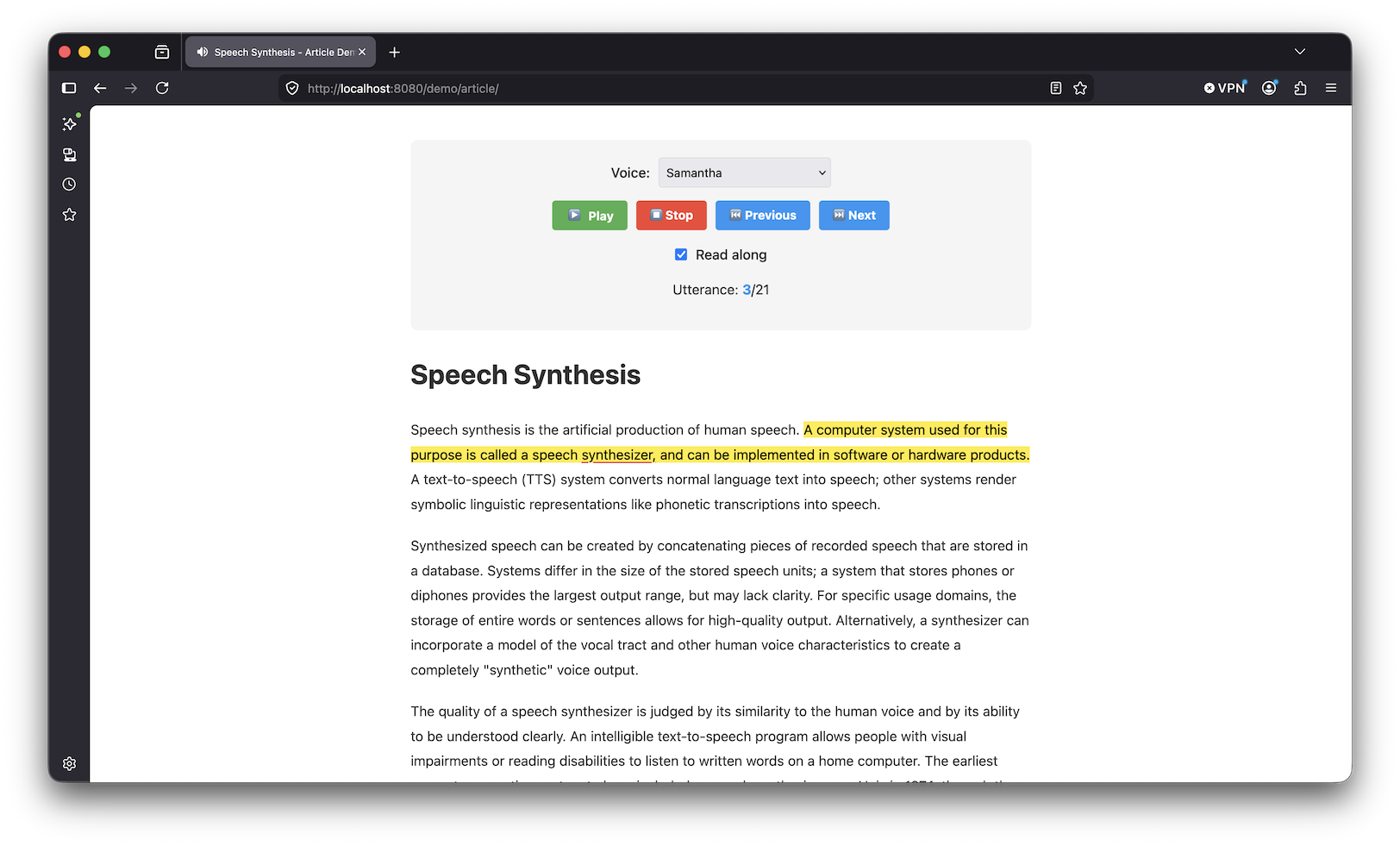Start playback with the Play button
Viewport: 1400px width, 846px height.
[590, 216]
